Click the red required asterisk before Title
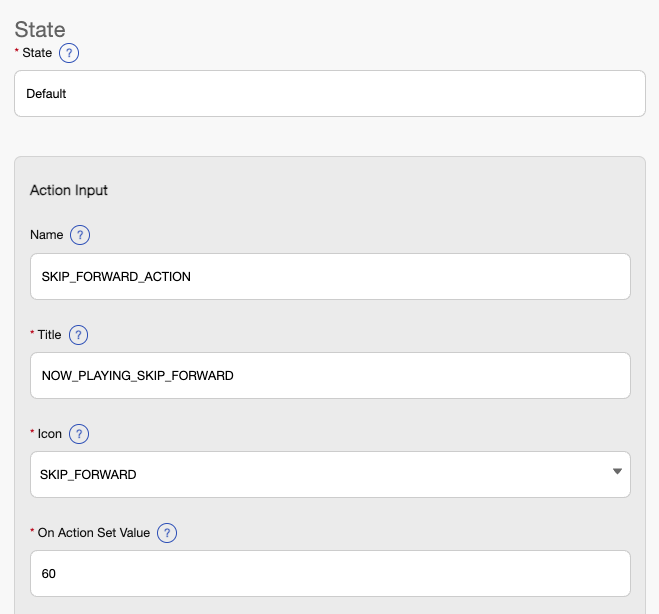The width and height of the screenshot is (659, 614). (32, 332)
